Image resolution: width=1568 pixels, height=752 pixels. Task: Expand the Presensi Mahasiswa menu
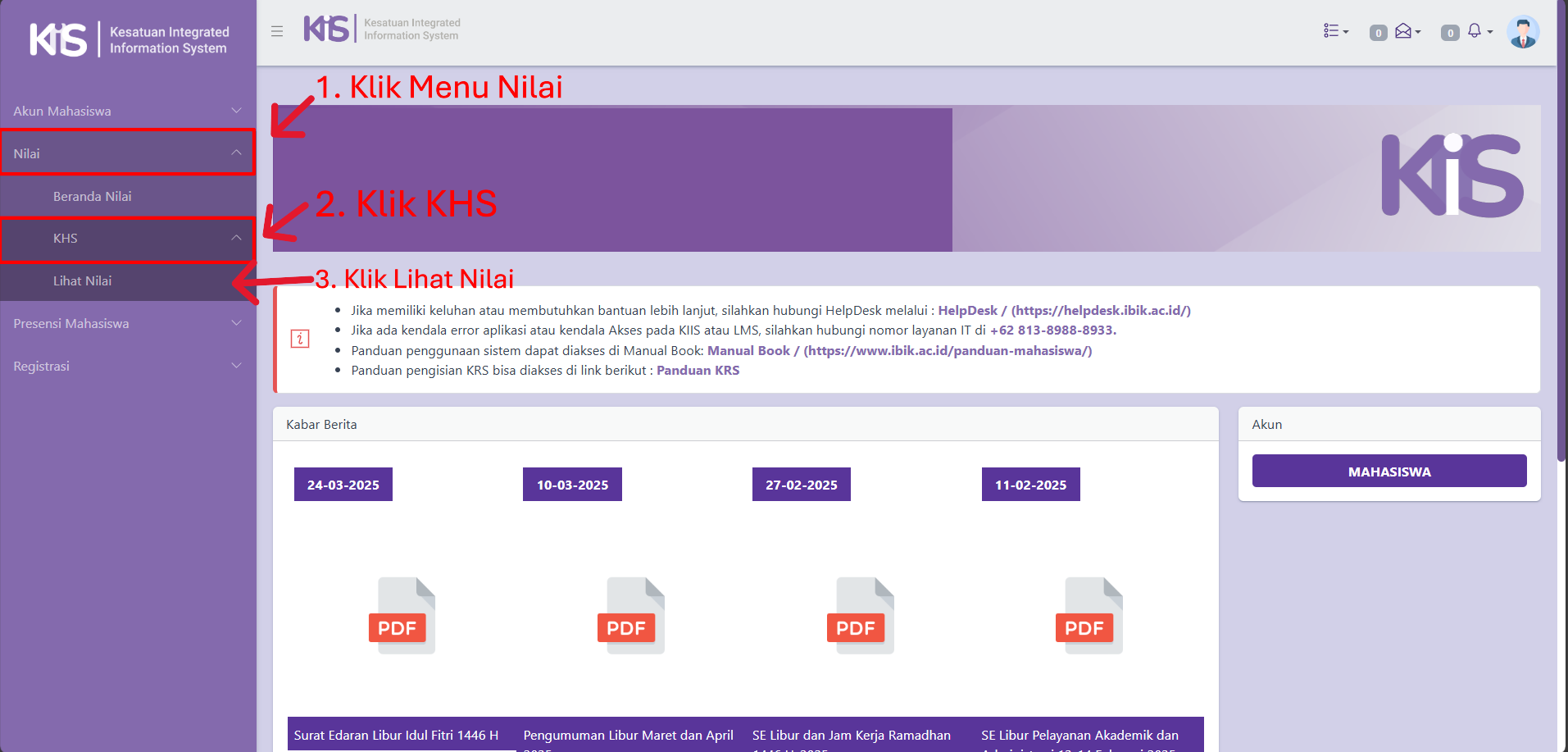128,323
